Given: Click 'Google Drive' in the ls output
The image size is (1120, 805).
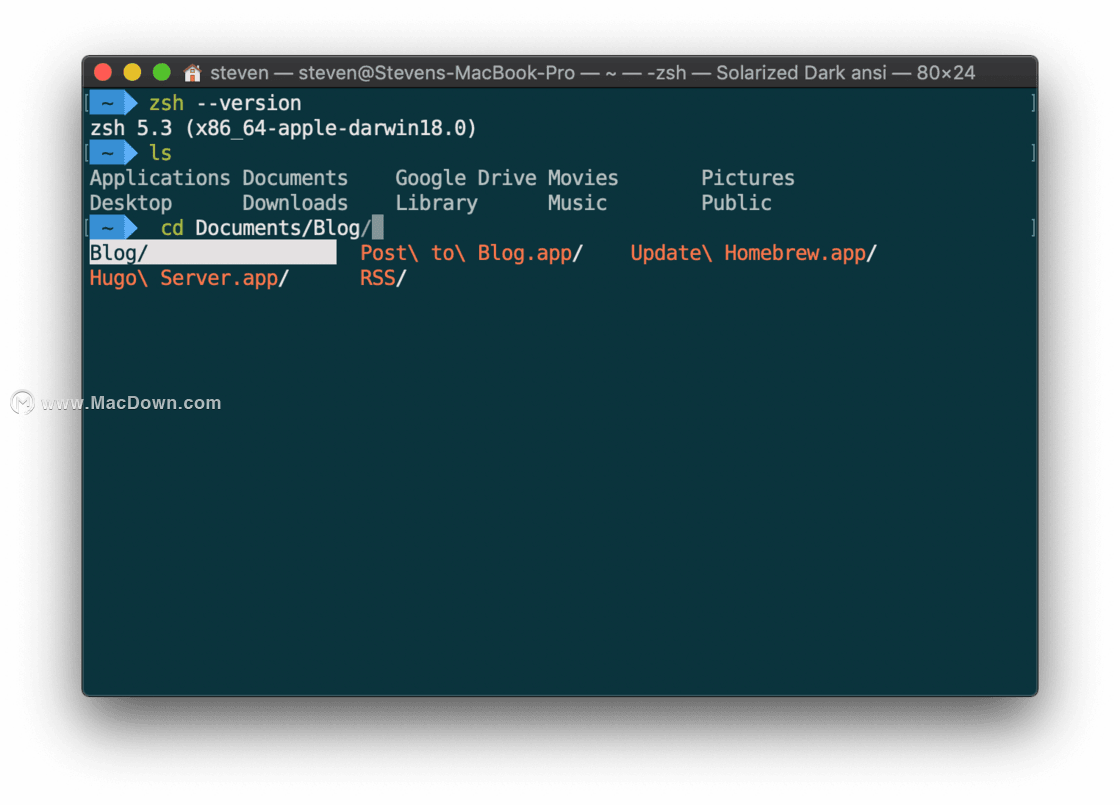Looking at the screenshot, I should 466,178.
